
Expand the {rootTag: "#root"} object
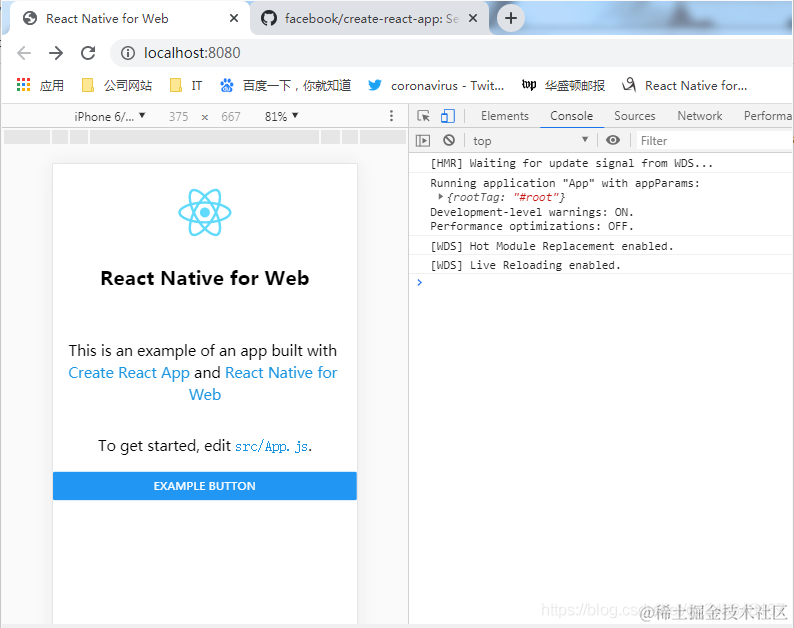(441, 197)
